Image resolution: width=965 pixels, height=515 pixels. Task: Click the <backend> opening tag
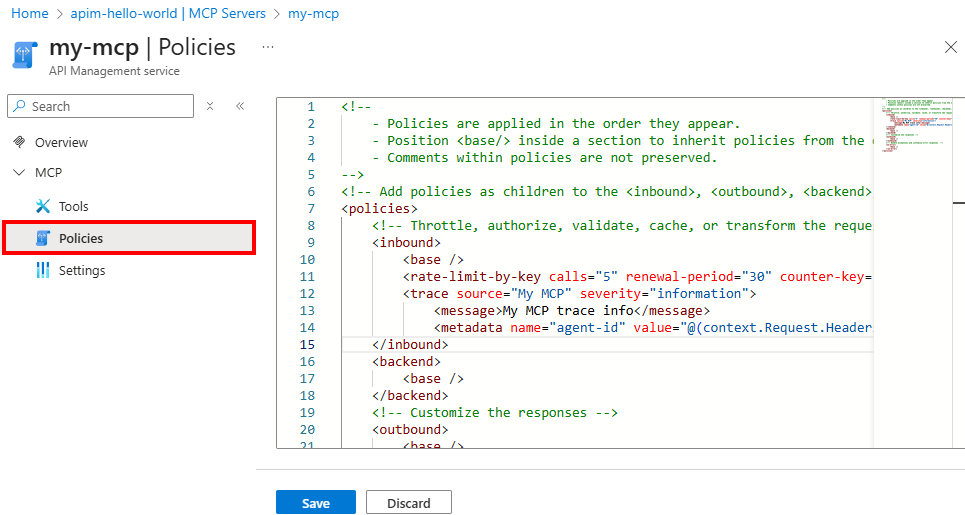[406, 362]
